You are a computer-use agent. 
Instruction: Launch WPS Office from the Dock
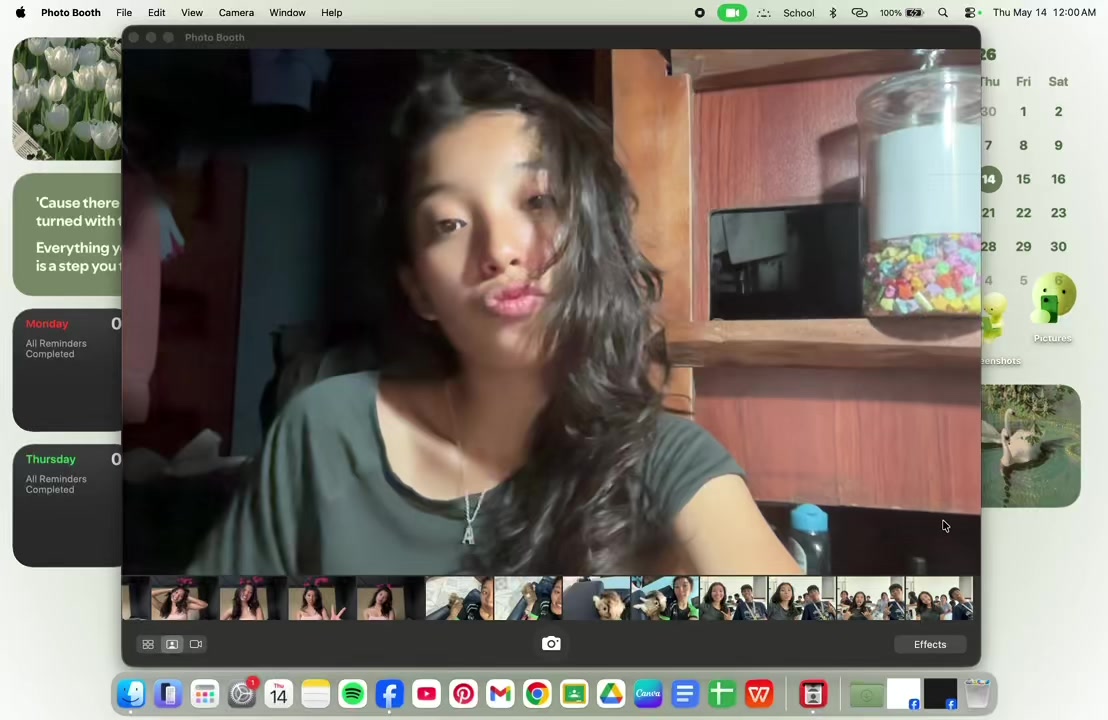click(x=759, y=694)
